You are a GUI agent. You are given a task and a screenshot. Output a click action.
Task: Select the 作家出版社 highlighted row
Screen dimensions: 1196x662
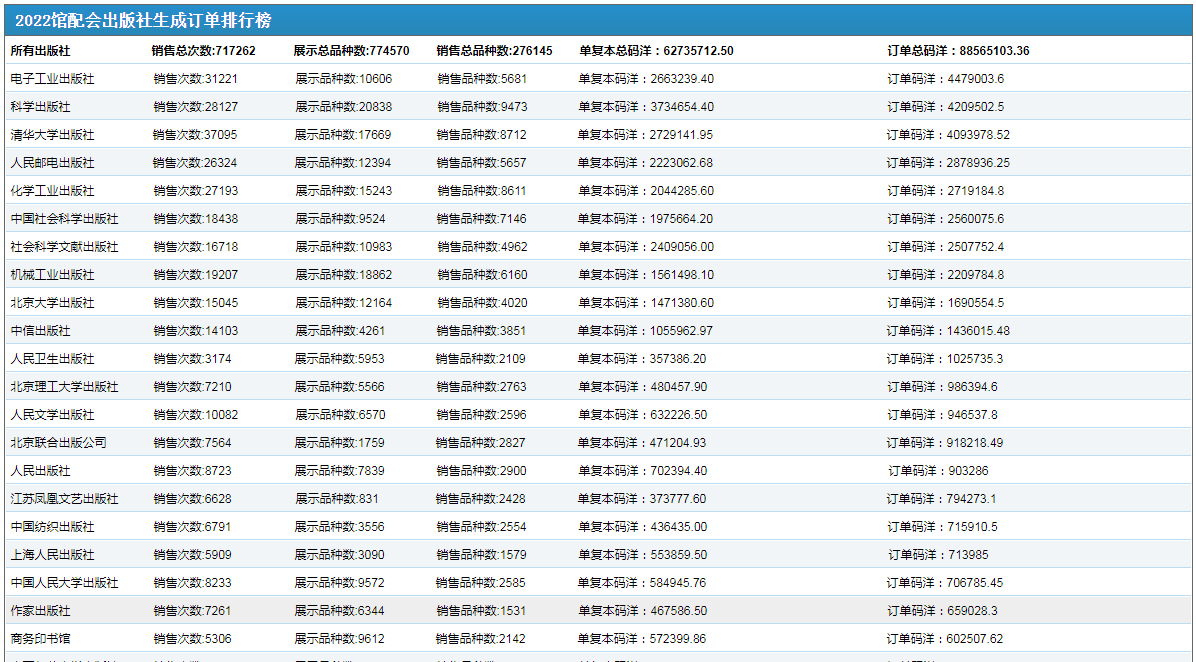40,611
